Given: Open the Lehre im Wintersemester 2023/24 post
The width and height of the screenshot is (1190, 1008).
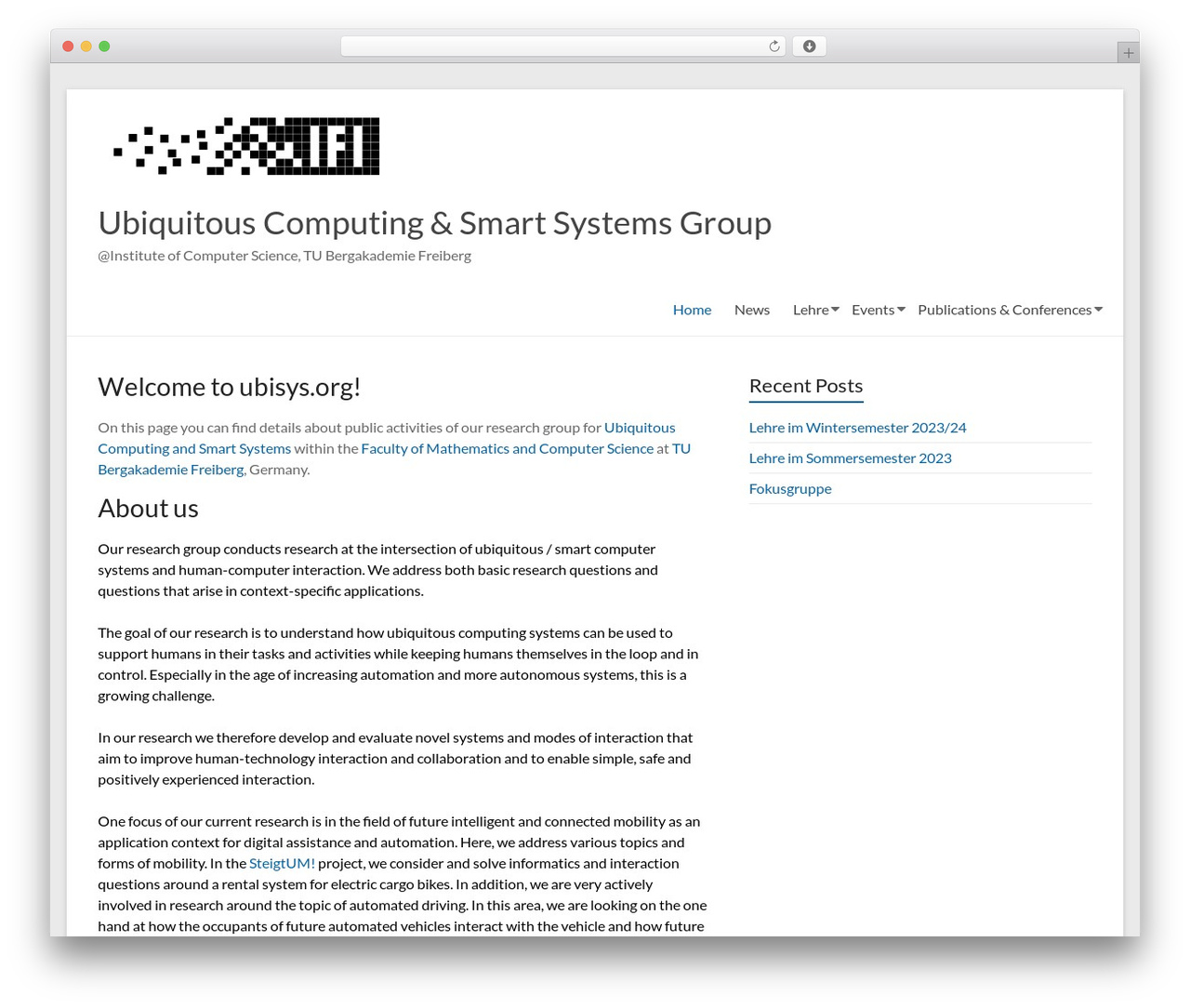Looking at the screenshot, I should click(857, 428).
